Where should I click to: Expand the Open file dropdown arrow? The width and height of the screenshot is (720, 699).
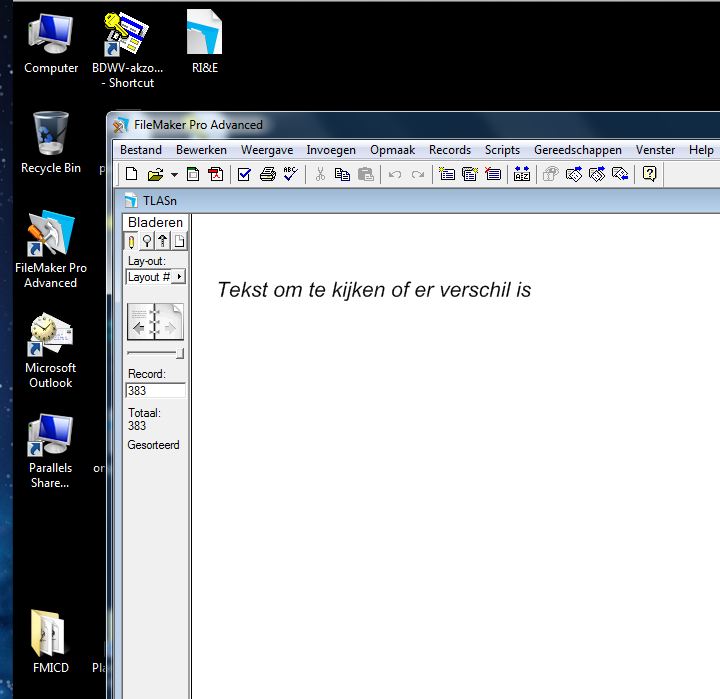click(174, 175)
